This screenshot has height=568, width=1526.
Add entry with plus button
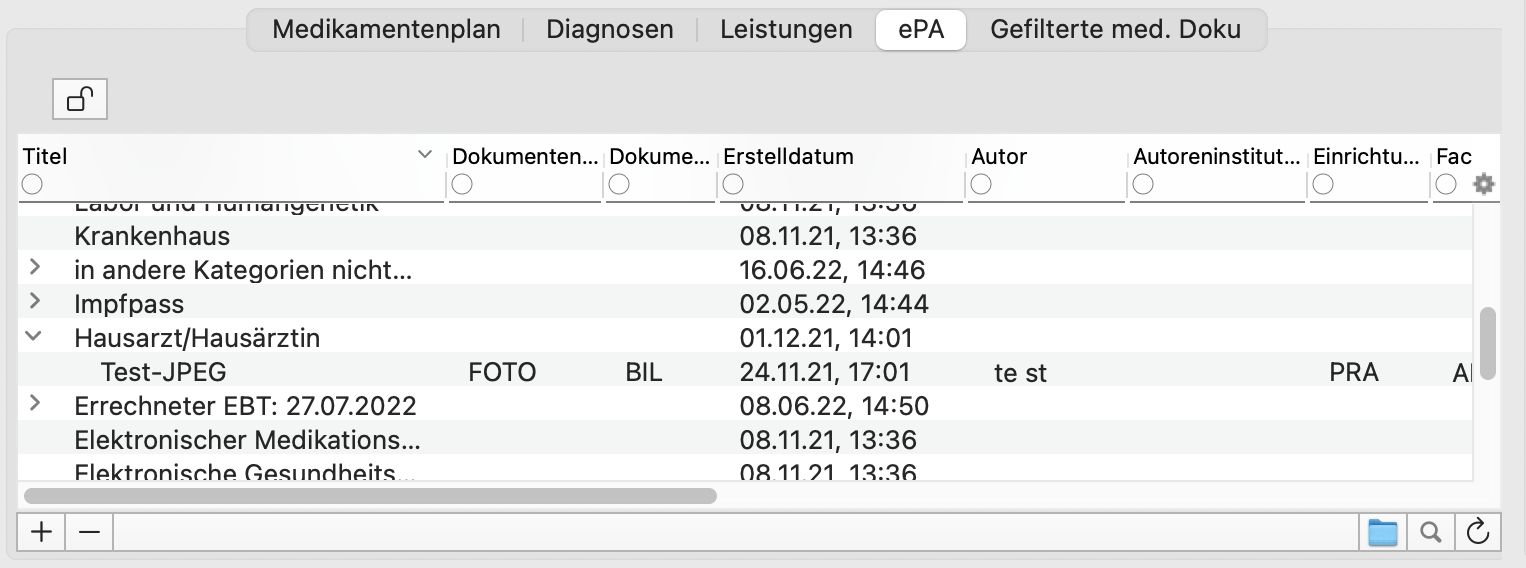[41, 532]
